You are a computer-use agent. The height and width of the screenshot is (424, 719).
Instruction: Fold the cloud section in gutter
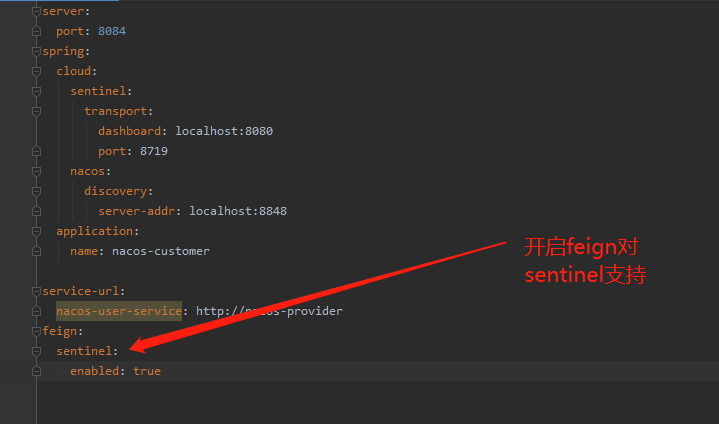(x=37, y=70)
